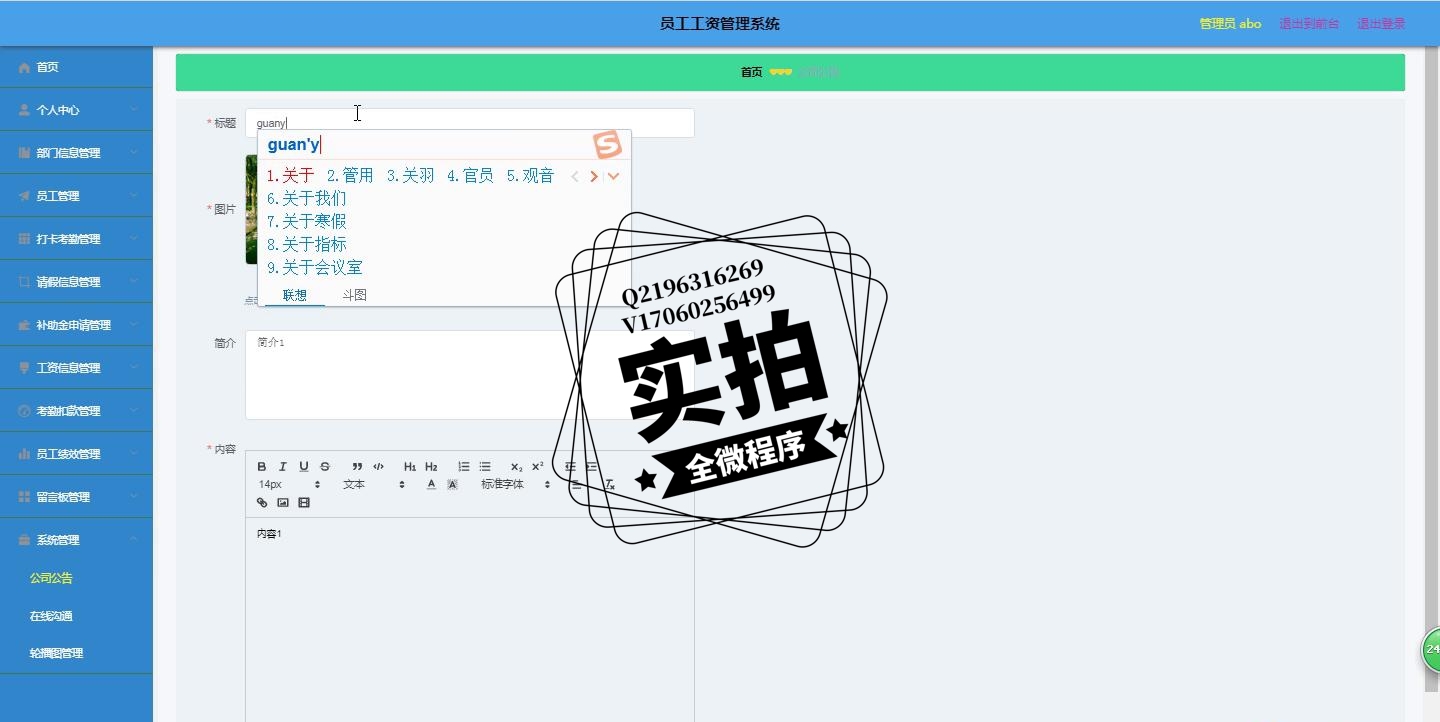This screenshot has height=722, width=1440.
Task: Decrease the paragraph indent
Action: click(570, 467)
